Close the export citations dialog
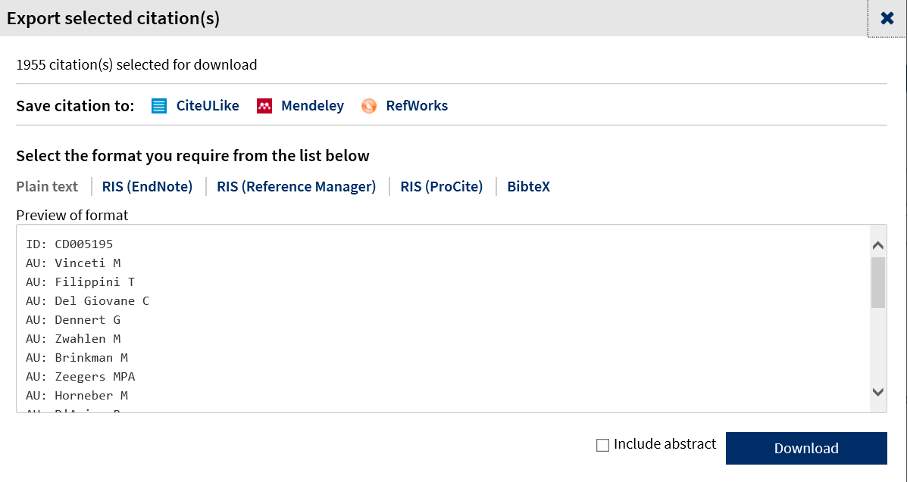 (x=887, y=18)
